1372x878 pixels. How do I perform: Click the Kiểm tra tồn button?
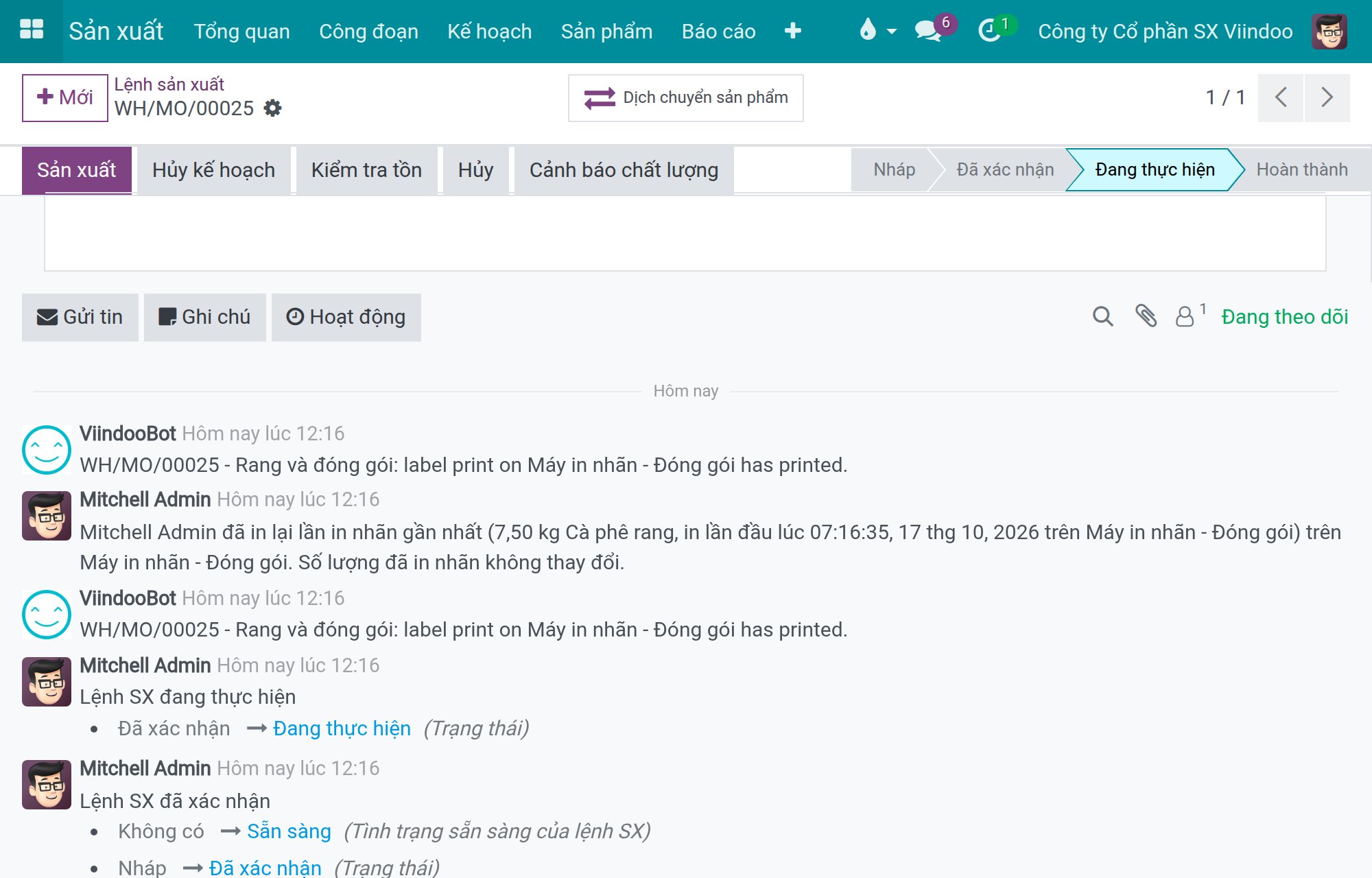point(366,170)
